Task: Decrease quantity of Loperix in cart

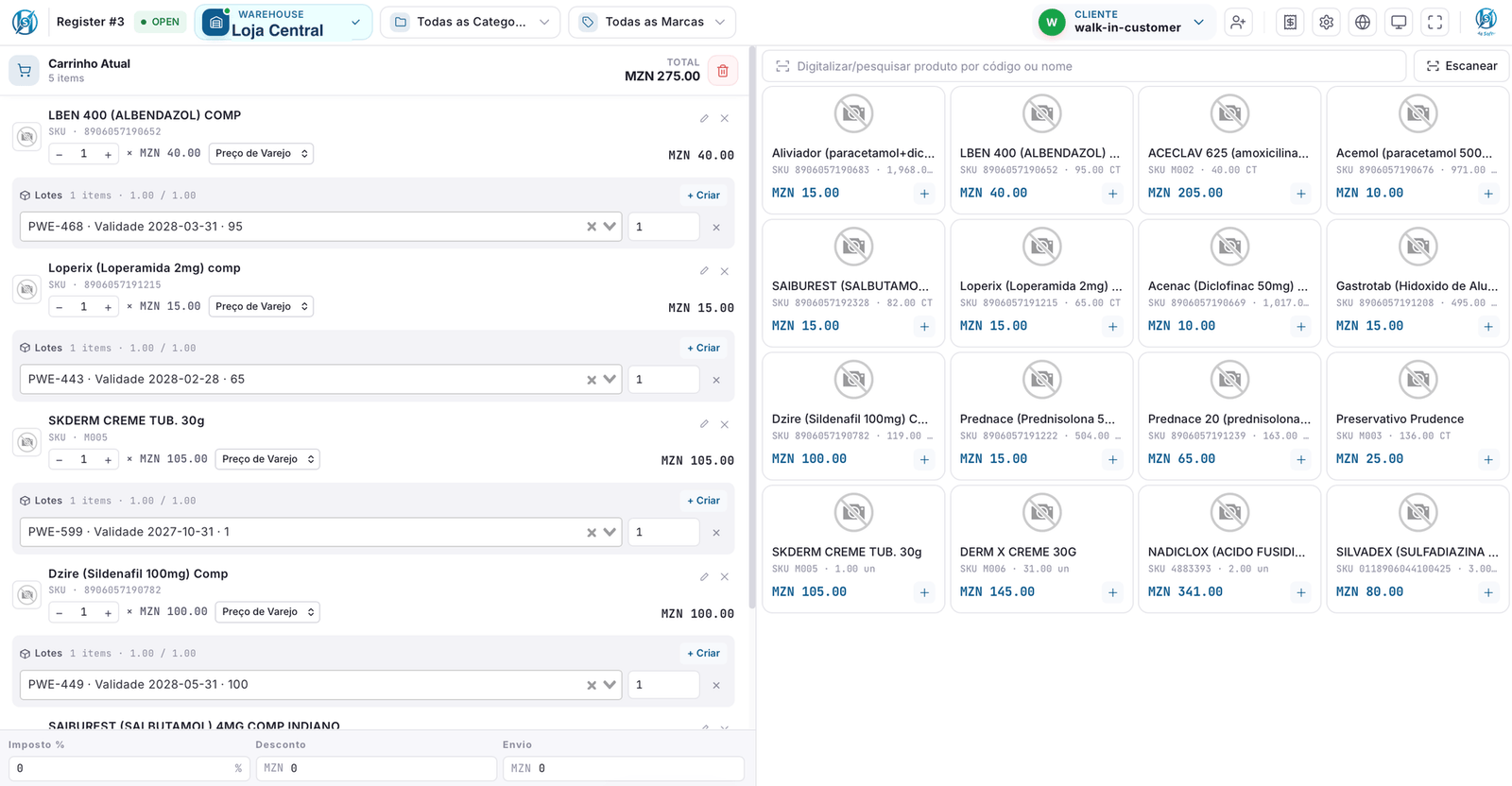Action: tap(60, 307)
